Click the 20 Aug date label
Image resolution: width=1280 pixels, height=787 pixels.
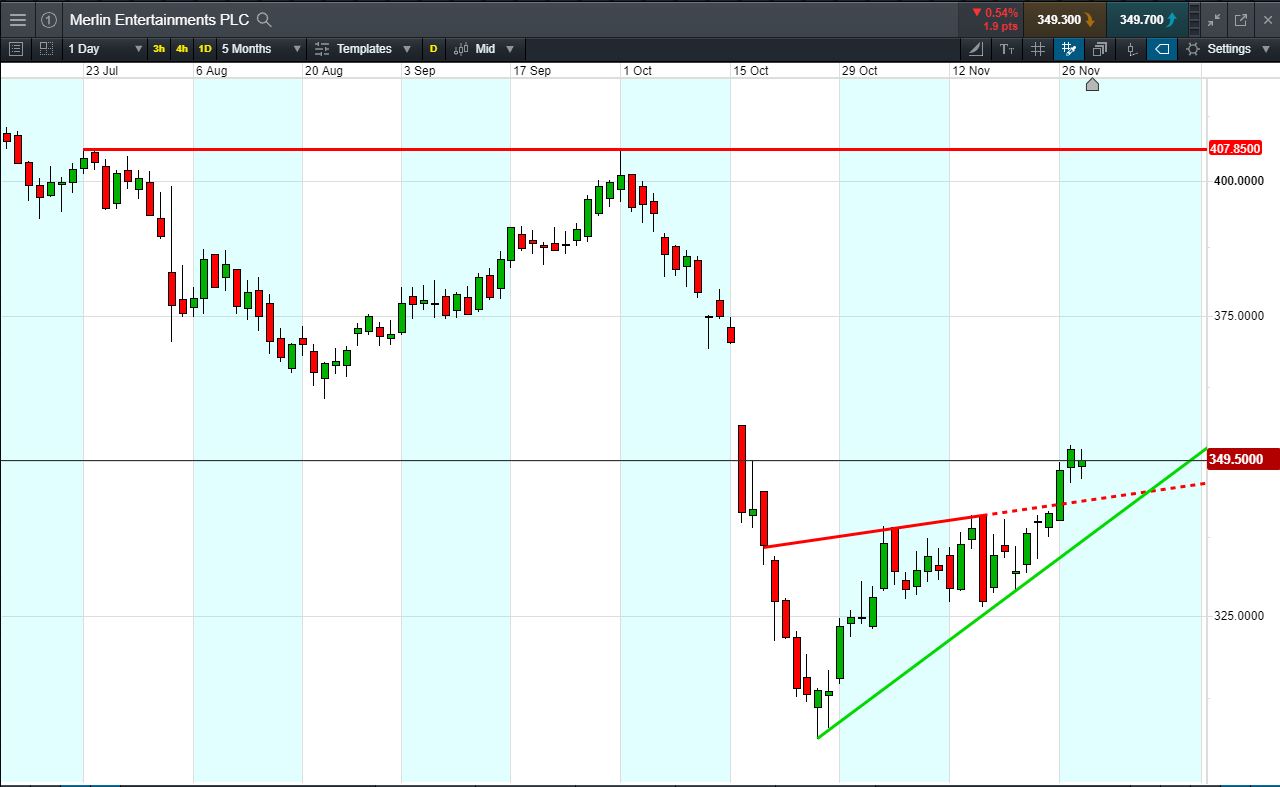point(324,71)
